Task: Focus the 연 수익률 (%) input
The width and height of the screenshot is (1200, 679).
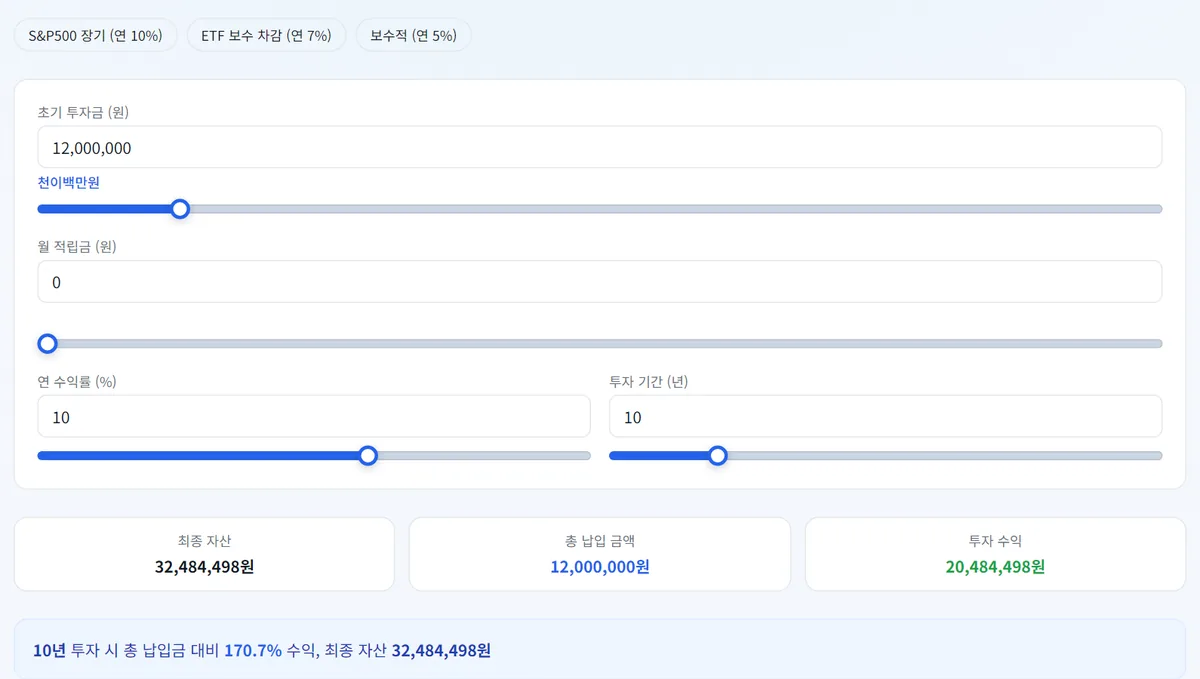Action: pyautogui.click(x=314, y=416)
